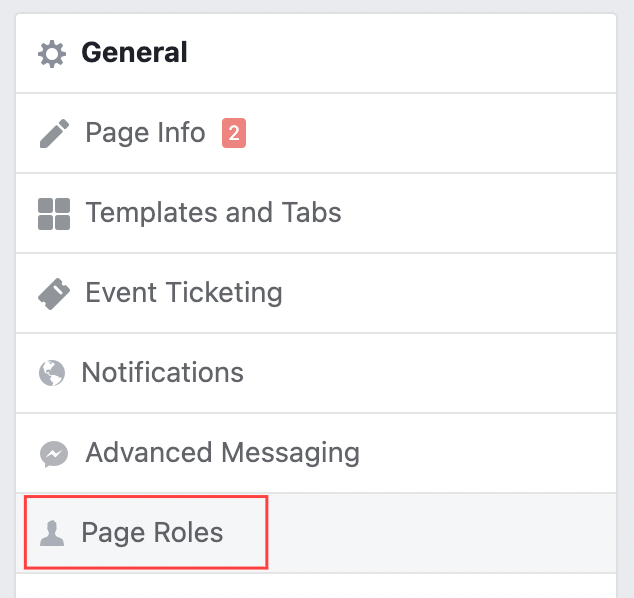Image resolution: width=634 pixels, height=598 pixels.
Task: Click the pencil icon for Page Info
Action: coord(54,133)
